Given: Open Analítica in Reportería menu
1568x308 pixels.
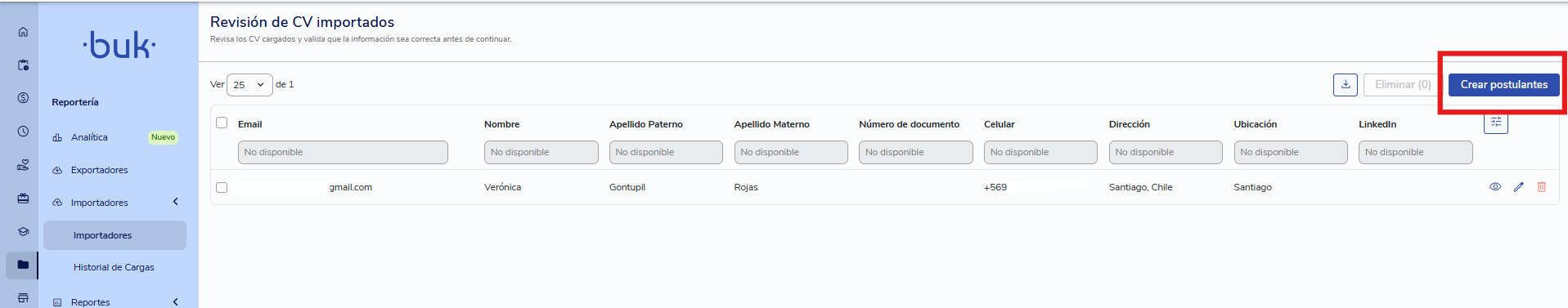Looking at the screenshot, I should click(x=89, y=137).
